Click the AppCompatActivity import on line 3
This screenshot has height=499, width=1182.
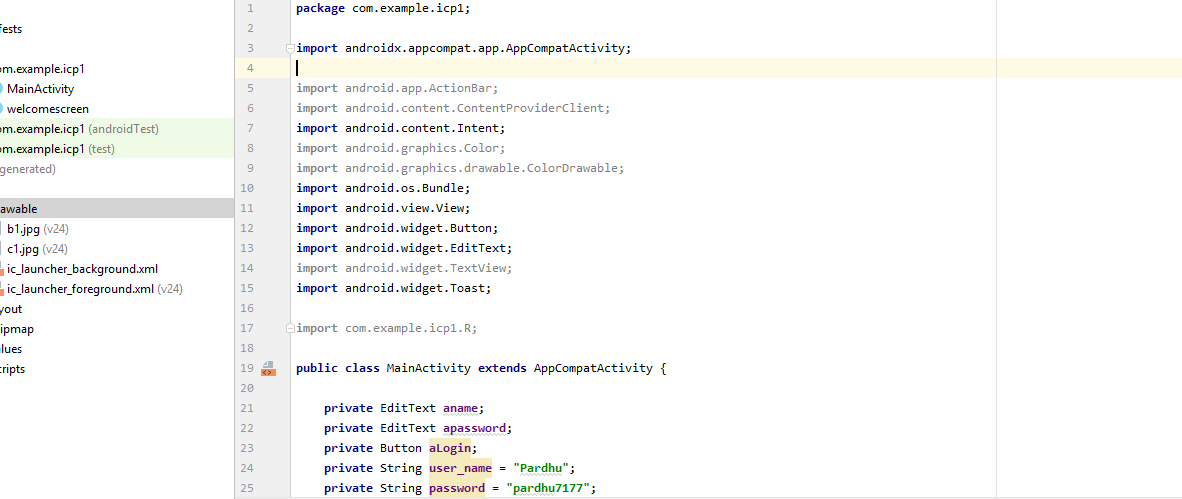(x=464, y=48)
